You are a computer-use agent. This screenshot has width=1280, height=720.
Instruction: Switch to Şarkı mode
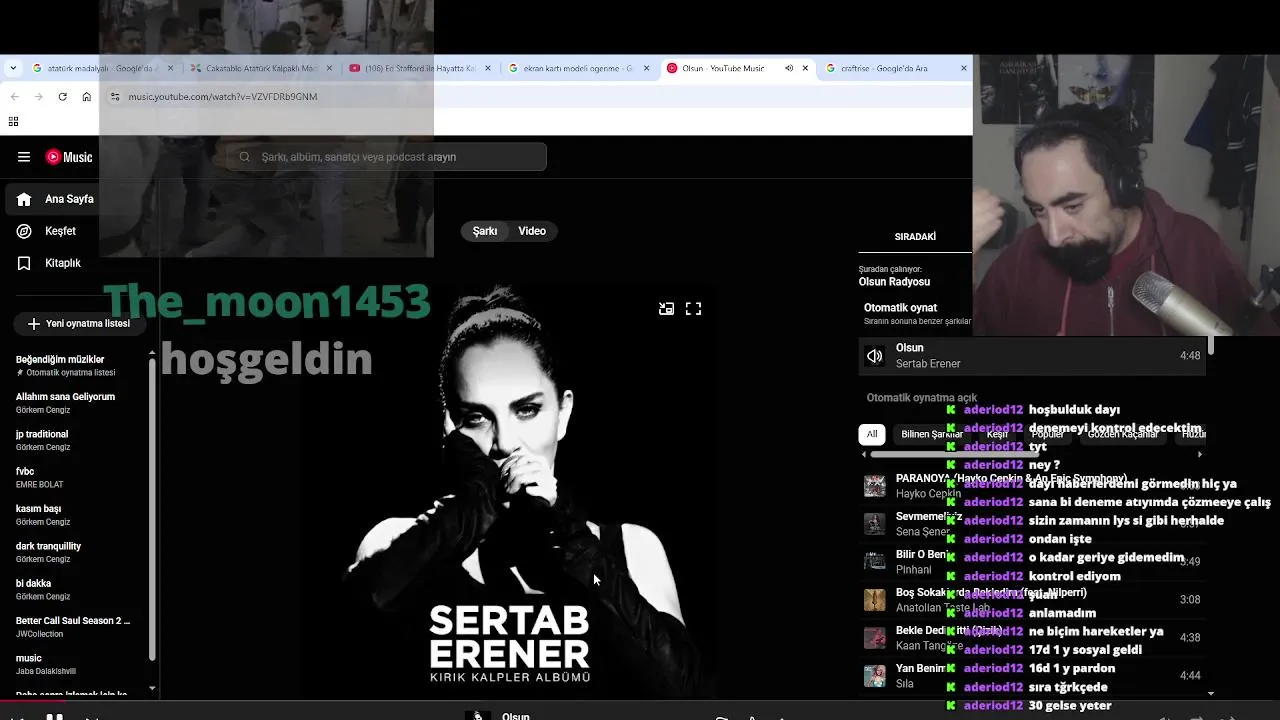point(485,231)
